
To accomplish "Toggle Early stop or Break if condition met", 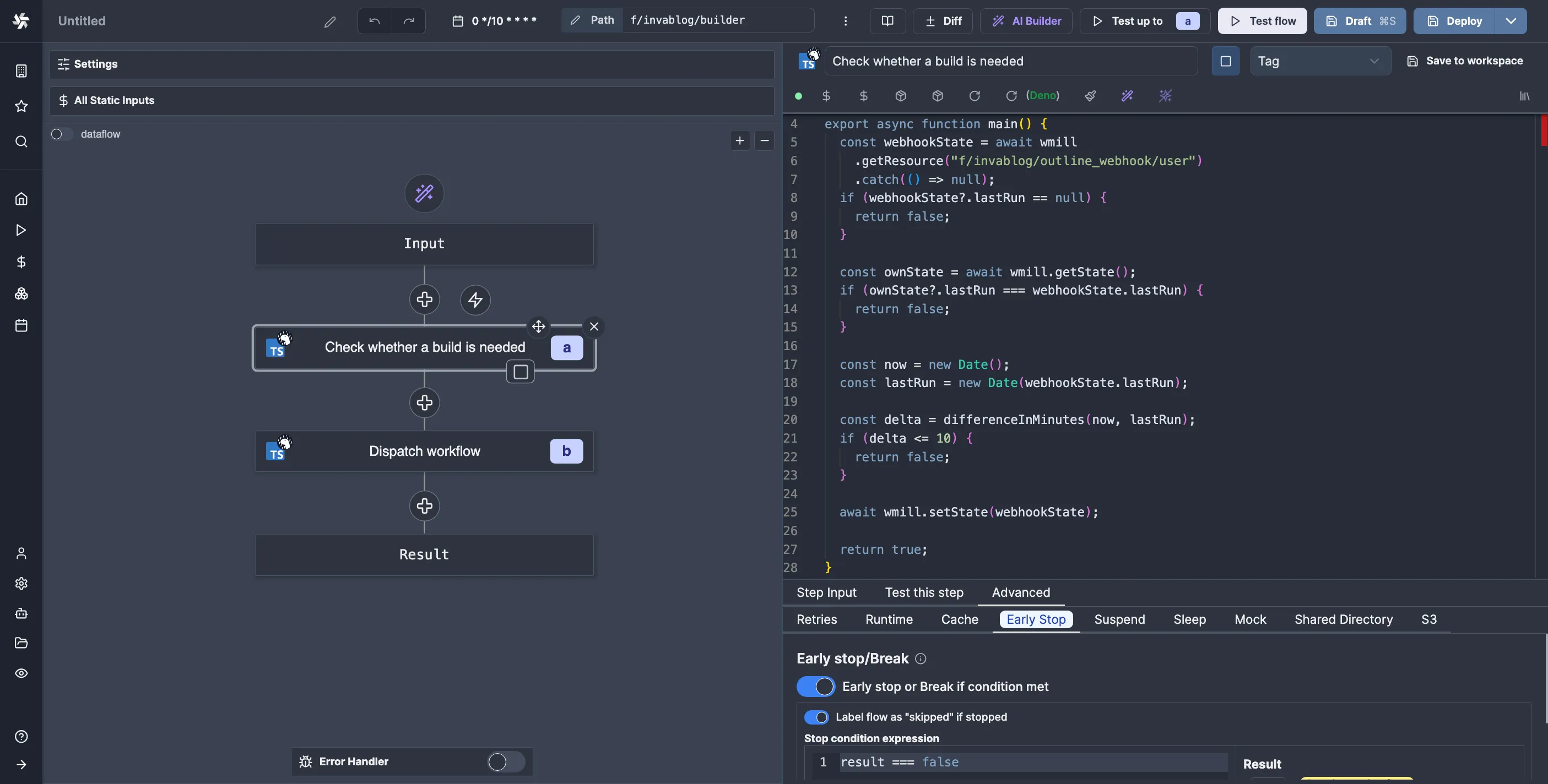I will pyautogui.click(x=815, y=686).
